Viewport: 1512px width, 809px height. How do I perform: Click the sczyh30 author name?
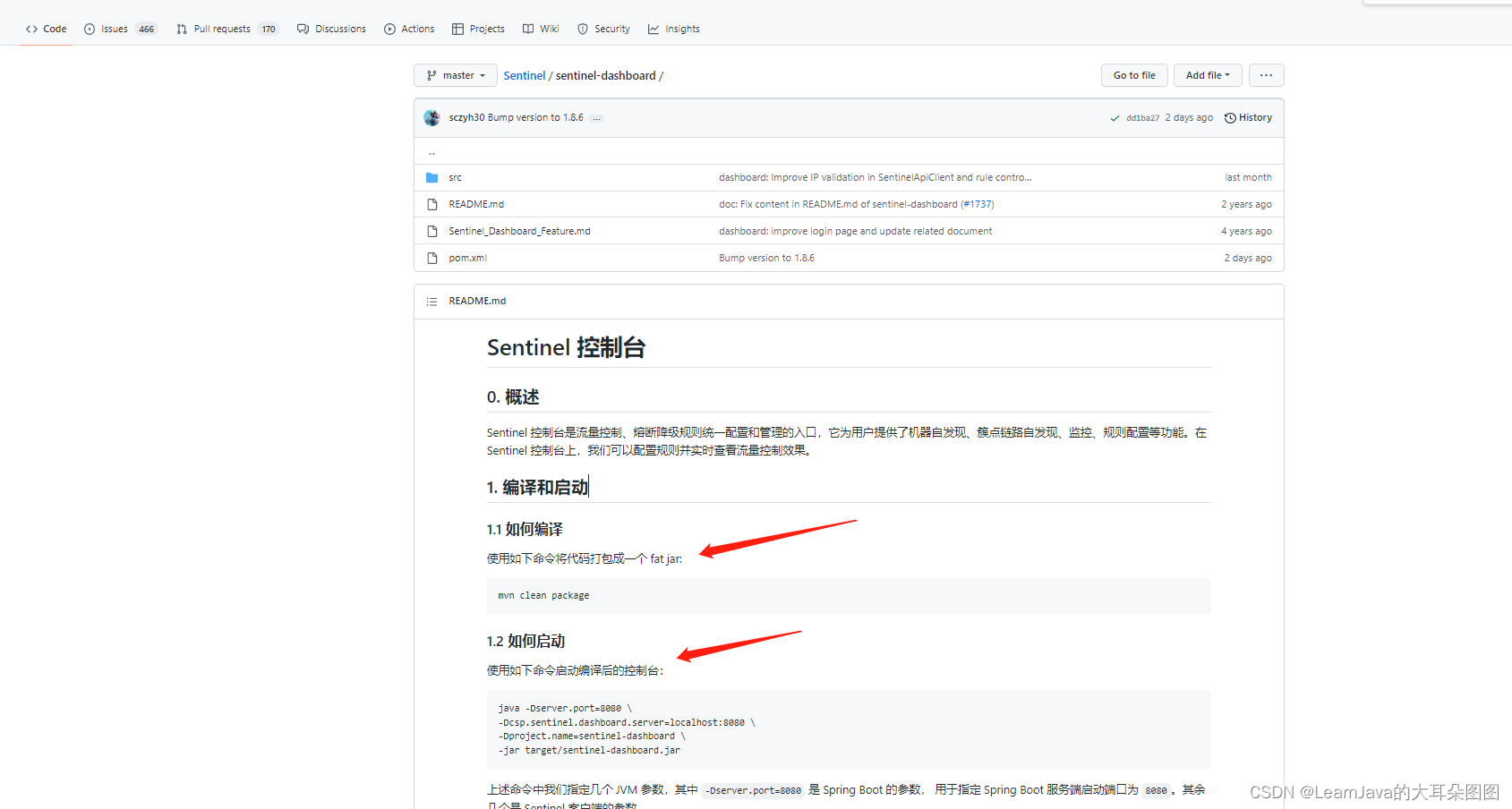466,117
